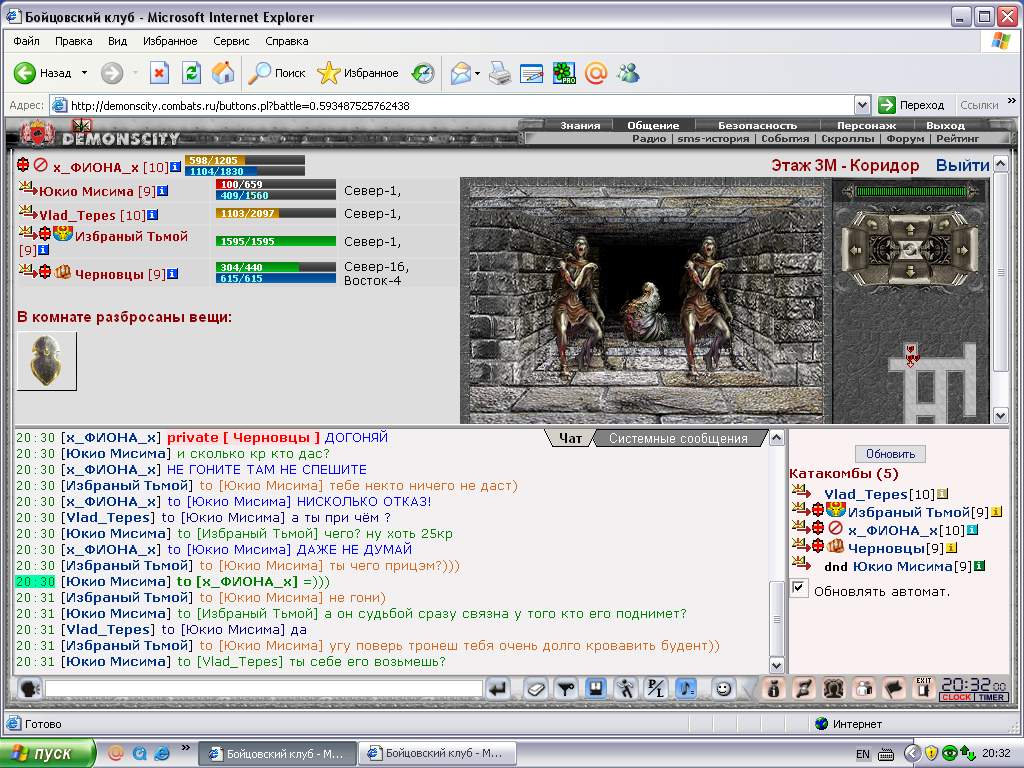Viewport: 1024px width, 768px height.
Task: Toggle the sound note icon
Action: click(x=685, y=688)
